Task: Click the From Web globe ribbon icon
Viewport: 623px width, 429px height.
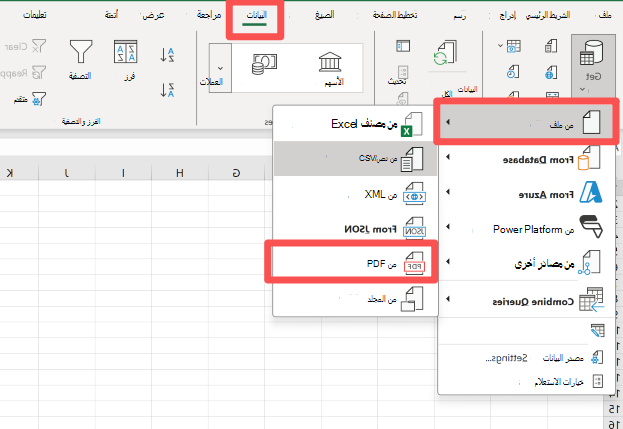Action: pyautogui.click(x=551, y=73)
